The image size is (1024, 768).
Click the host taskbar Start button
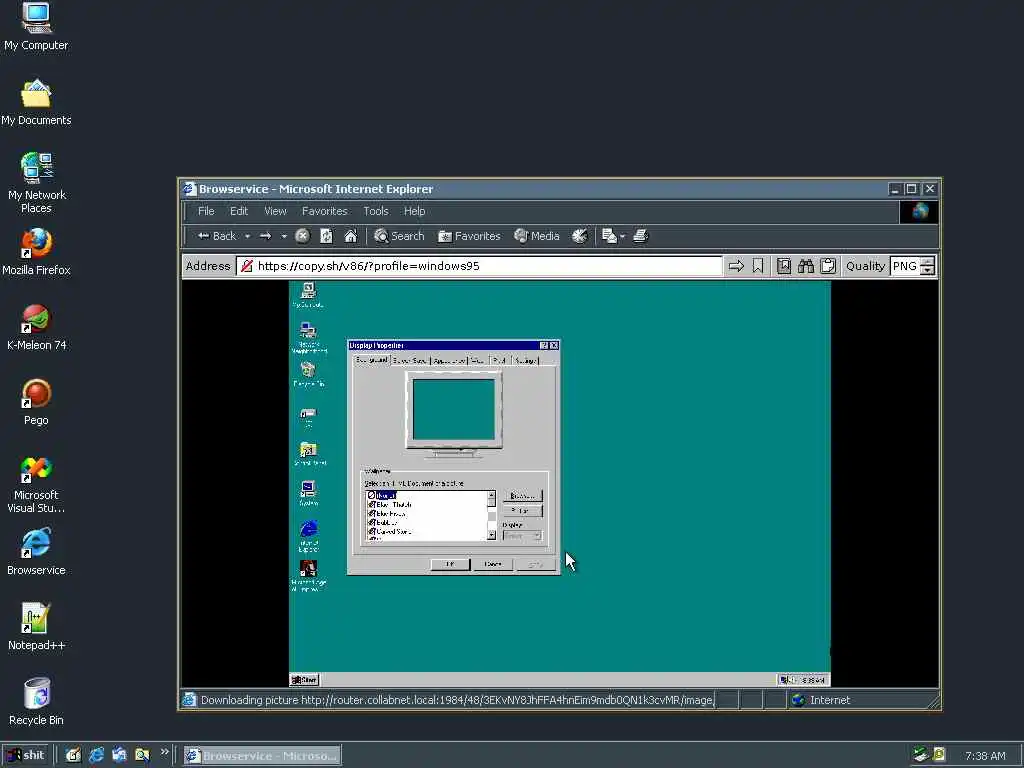point(25,756)
